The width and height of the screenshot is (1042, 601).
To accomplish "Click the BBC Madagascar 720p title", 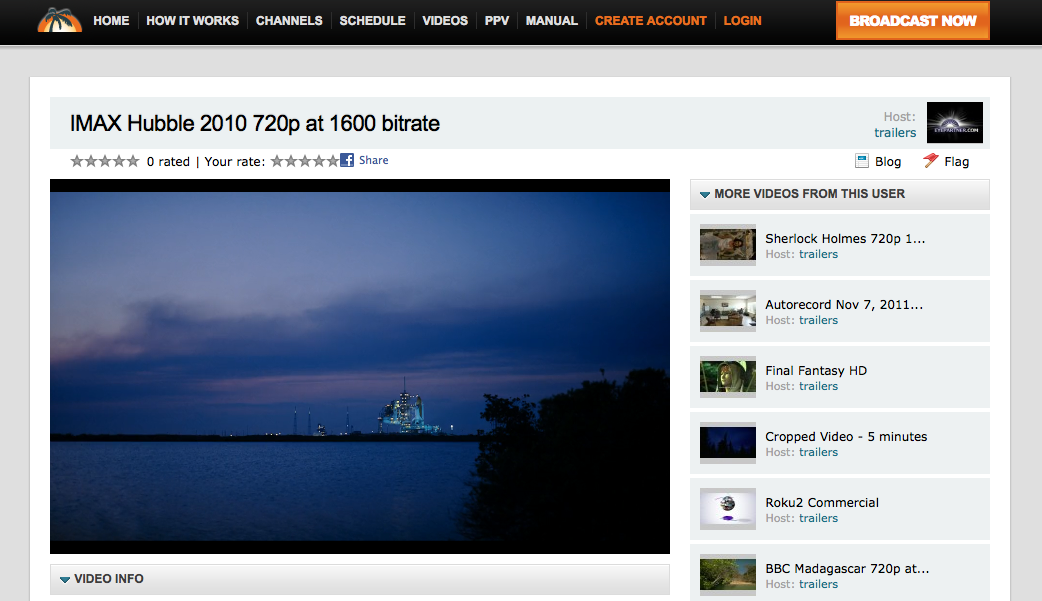I will [847, 568].
